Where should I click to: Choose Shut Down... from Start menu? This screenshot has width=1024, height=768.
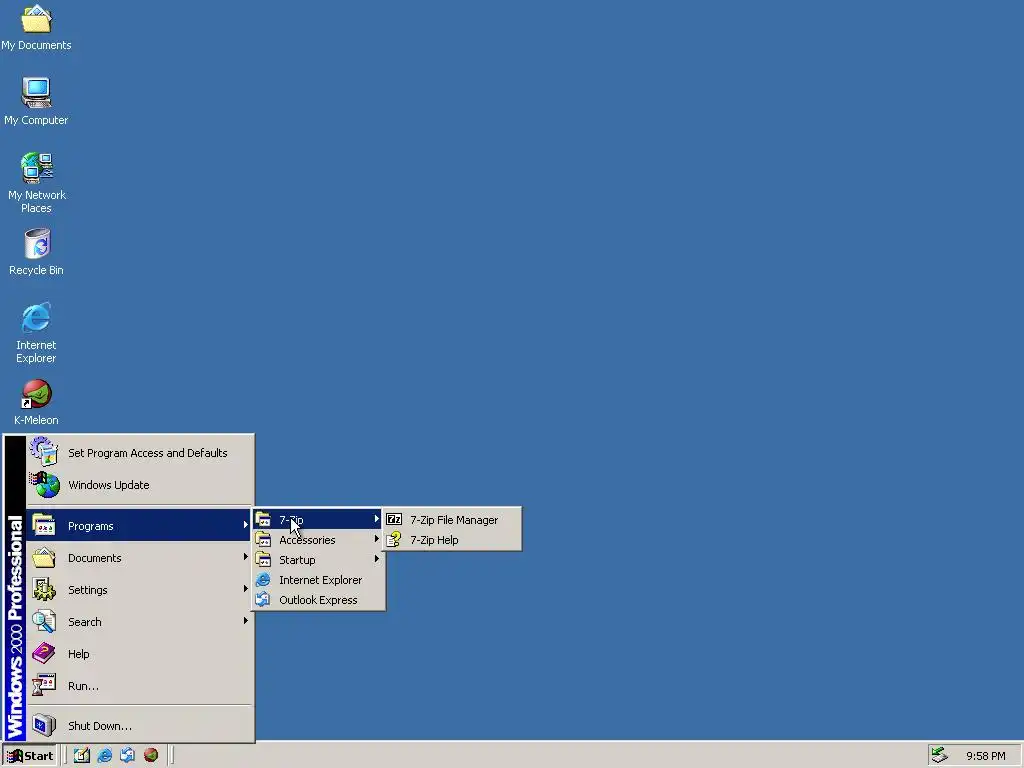click(x=139, y=726)
